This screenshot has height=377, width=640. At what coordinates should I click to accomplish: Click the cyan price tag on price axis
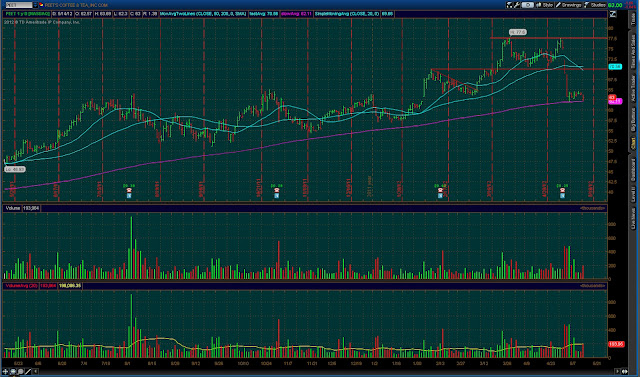(x=615, y=67)
